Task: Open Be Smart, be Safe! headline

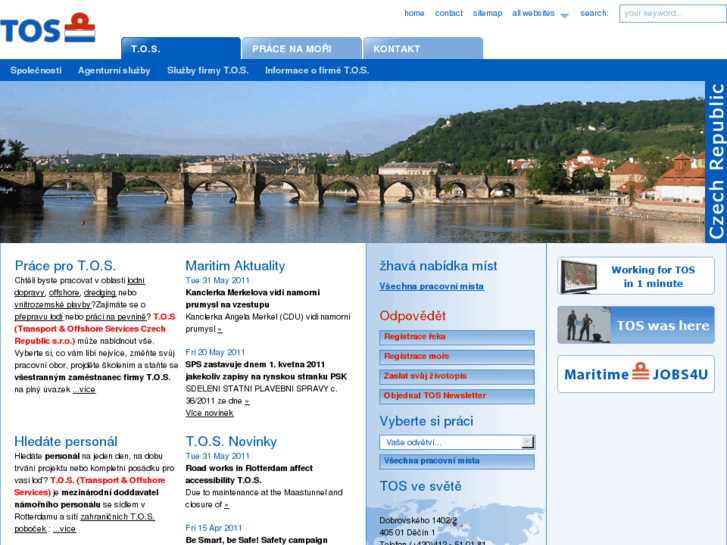Action: pyautogui.click(x=256, y=540)
